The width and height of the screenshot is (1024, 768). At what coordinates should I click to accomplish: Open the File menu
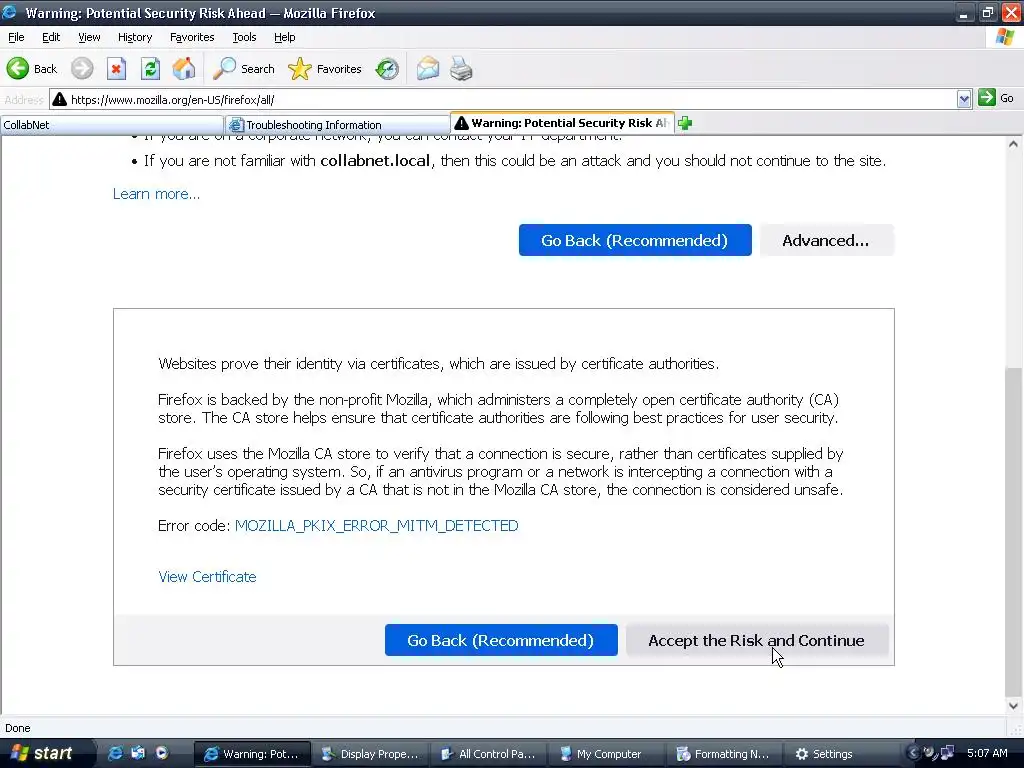[16, 37]
